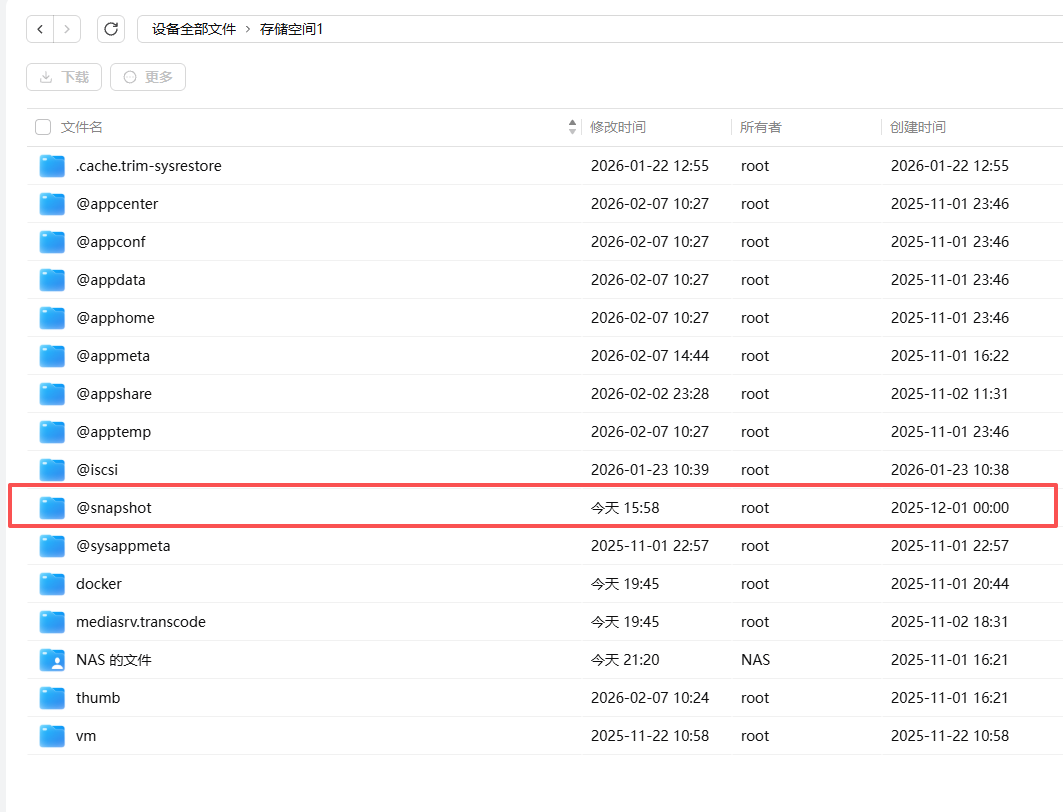Image resolution: width=1063 pixels, height=812 pixels.
Task: Click the @appmeta folder icon
Action: coord(52,356)
